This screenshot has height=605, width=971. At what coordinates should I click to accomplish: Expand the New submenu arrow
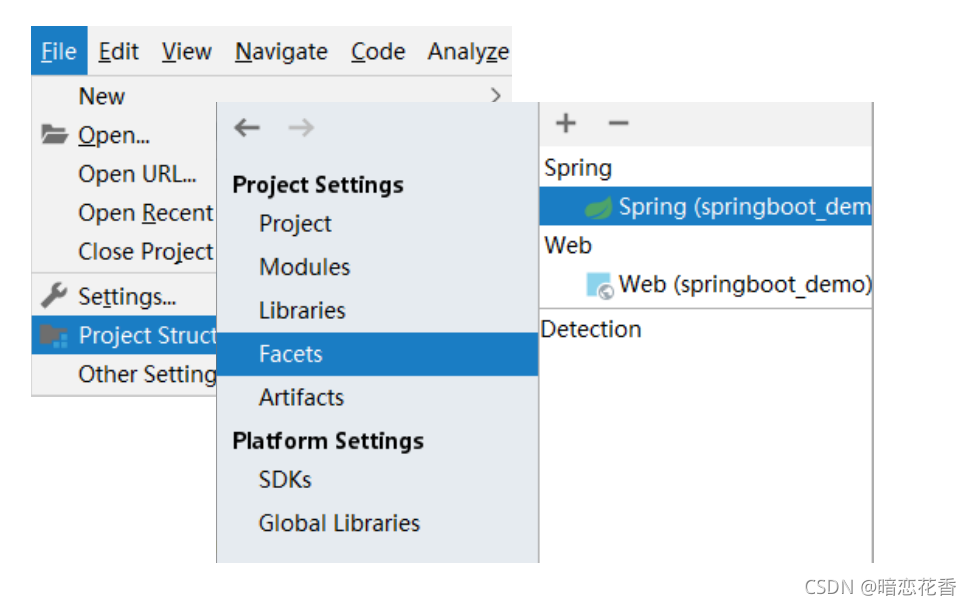(x=496, y=96)
